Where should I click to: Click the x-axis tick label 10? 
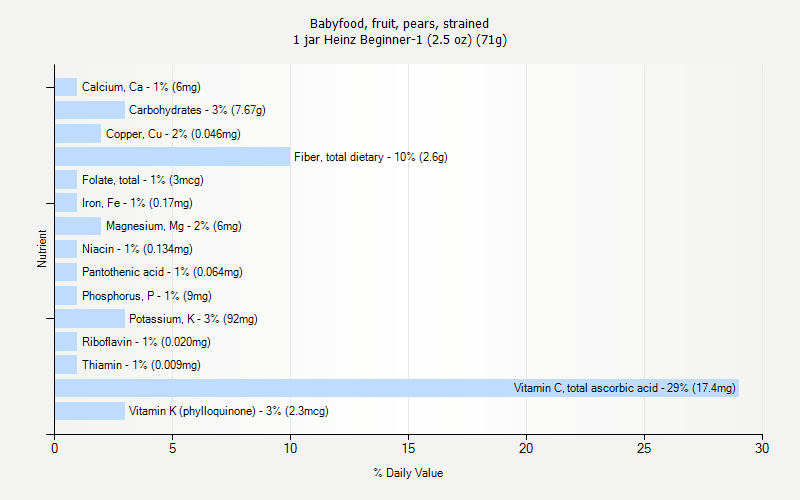click(x=290, y=448)
